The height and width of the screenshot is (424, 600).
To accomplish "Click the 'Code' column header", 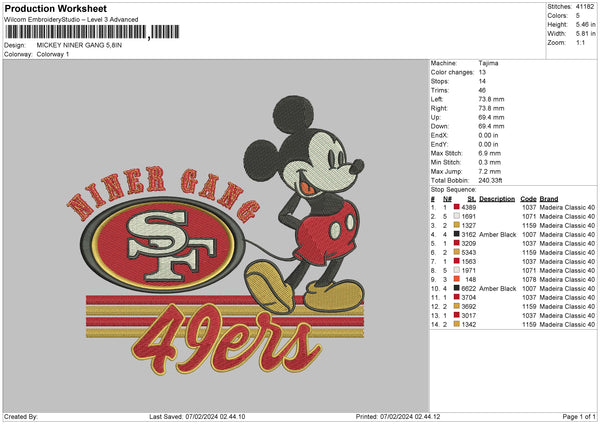I will 528,199.
